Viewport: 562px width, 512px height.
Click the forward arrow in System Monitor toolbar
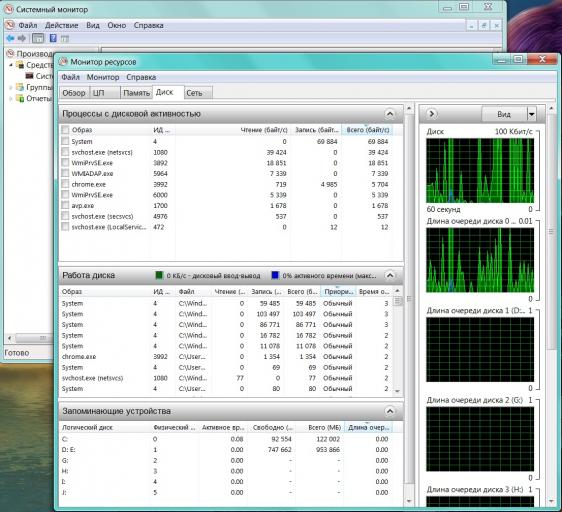tap(22, 38)
